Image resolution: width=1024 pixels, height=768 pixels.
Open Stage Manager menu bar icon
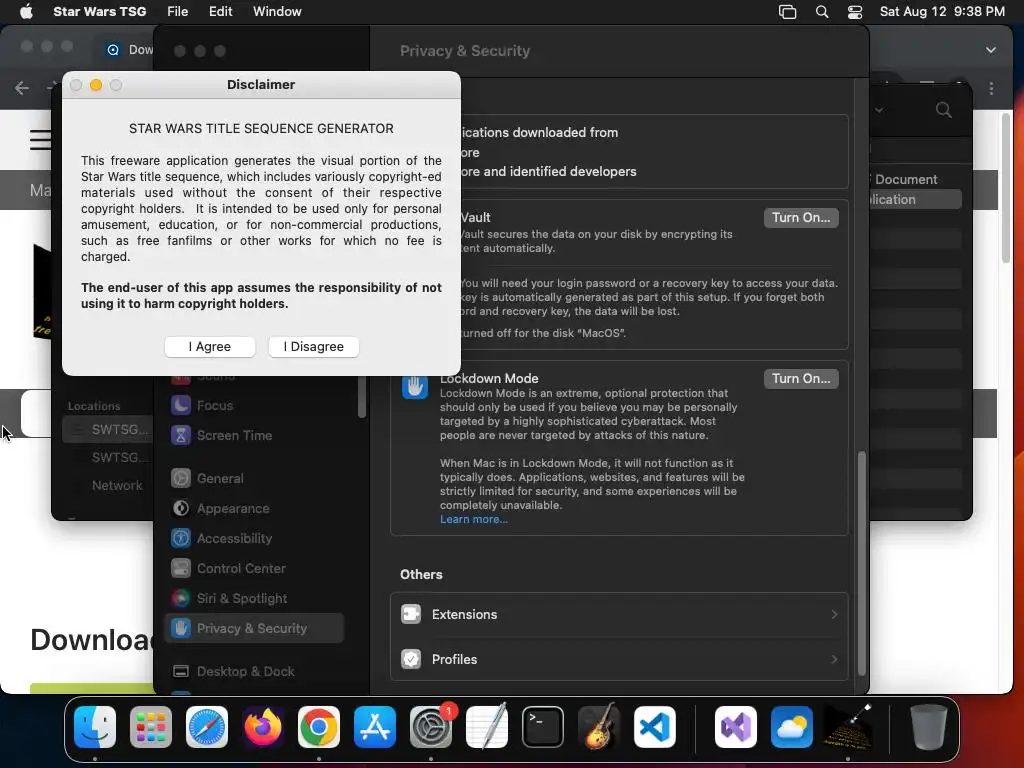click(788, 12)
